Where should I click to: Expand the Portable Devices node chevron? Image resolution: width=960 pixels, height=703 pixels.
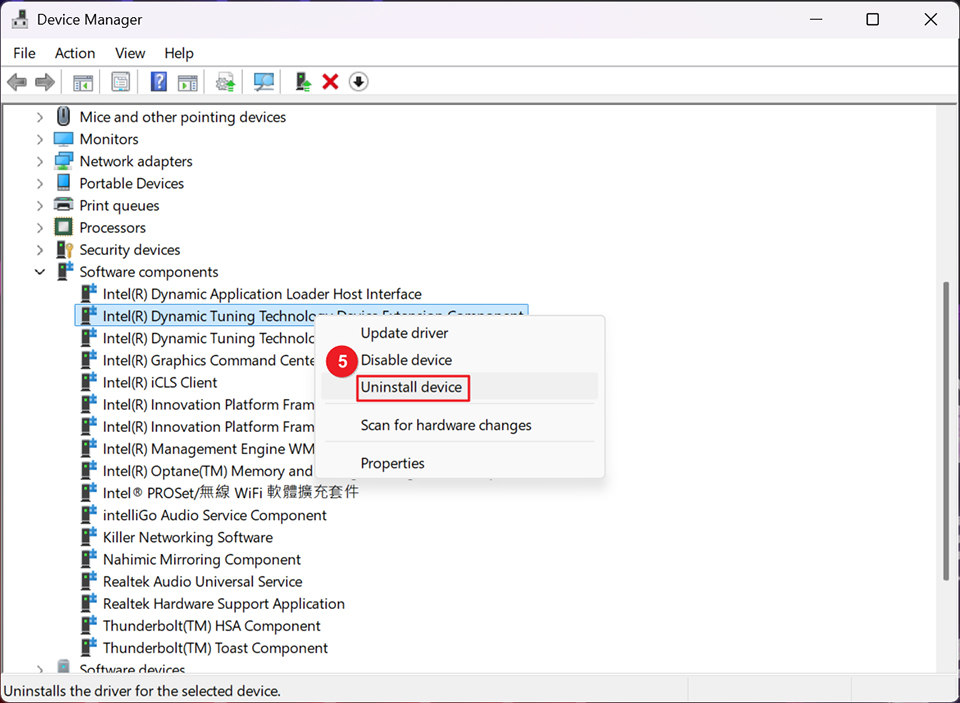coord(40,183)
